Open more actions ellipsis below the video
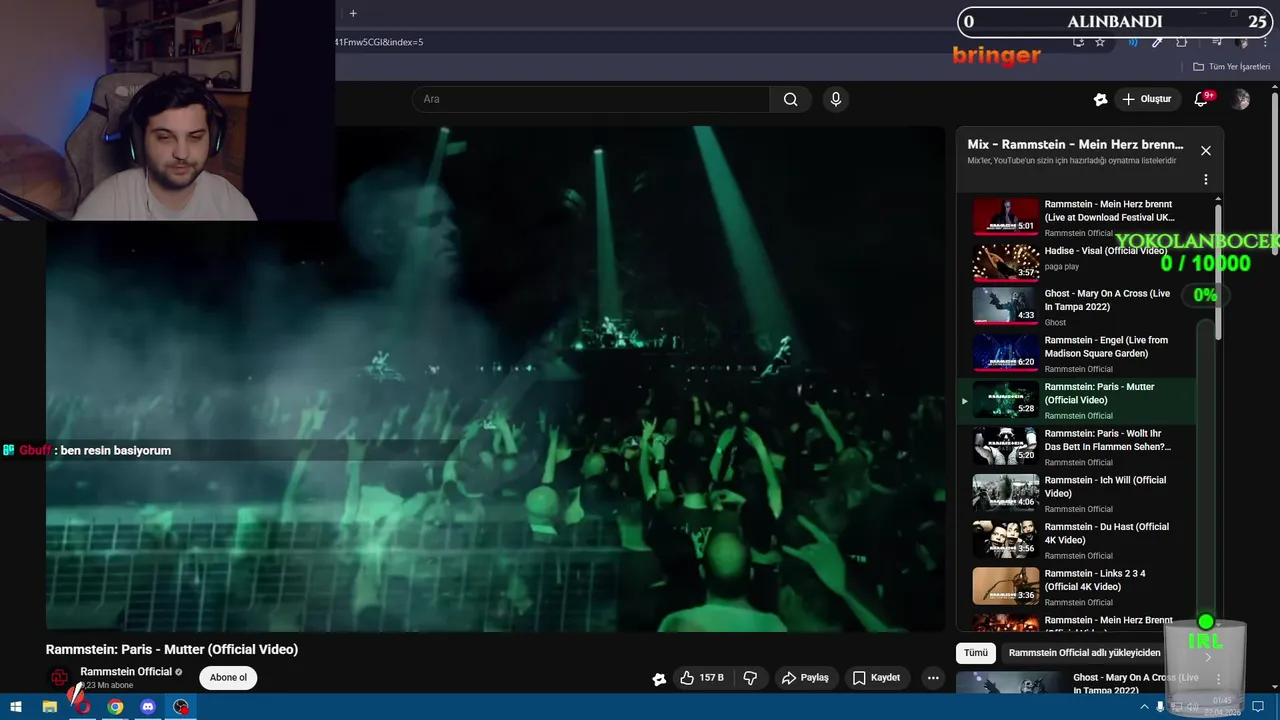The height and width of the screenshot is (720, 1280). click(x=933, y=678)
